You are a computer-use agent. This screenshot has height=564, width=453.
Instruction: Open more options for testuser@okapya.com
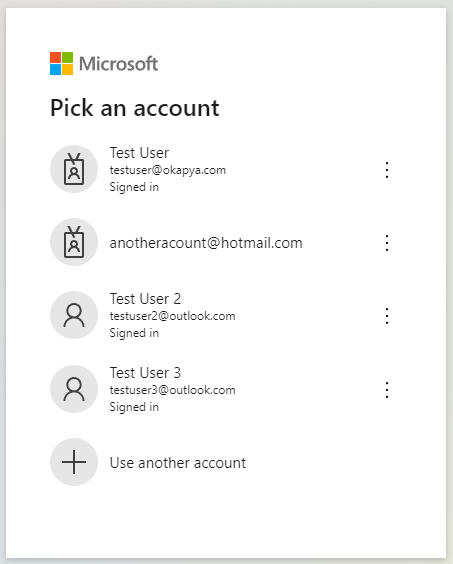(x=387, y=170)
